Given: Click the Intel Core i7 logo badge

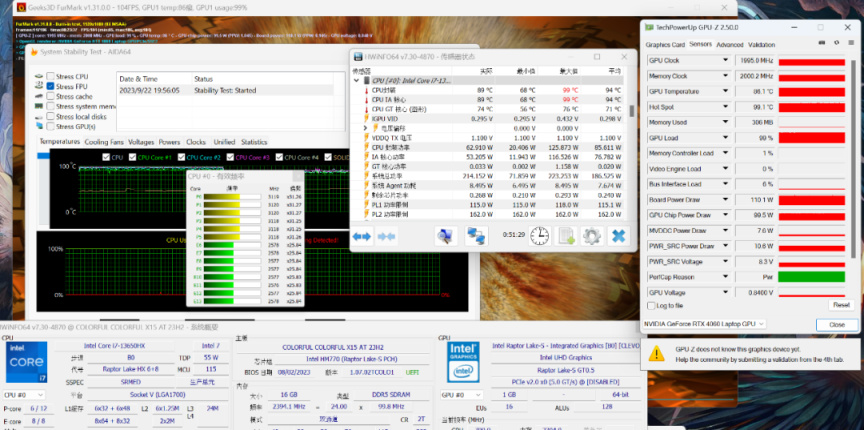Looking at the screenshot, I should tap(26, 362).
